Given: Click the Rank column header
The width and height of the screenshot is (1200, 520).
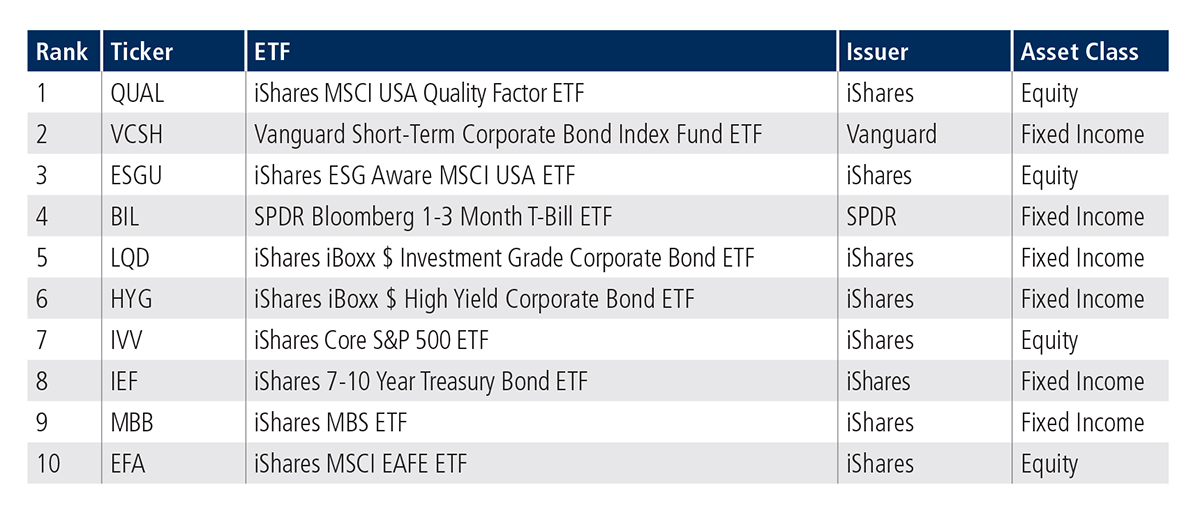Looking at the screenshot, I should tap(62, 52).
